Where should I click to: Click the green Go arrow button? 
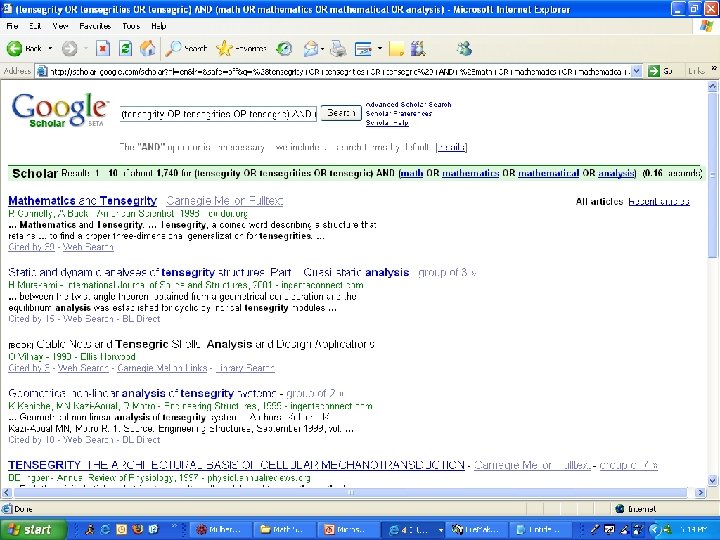[654, 71]
